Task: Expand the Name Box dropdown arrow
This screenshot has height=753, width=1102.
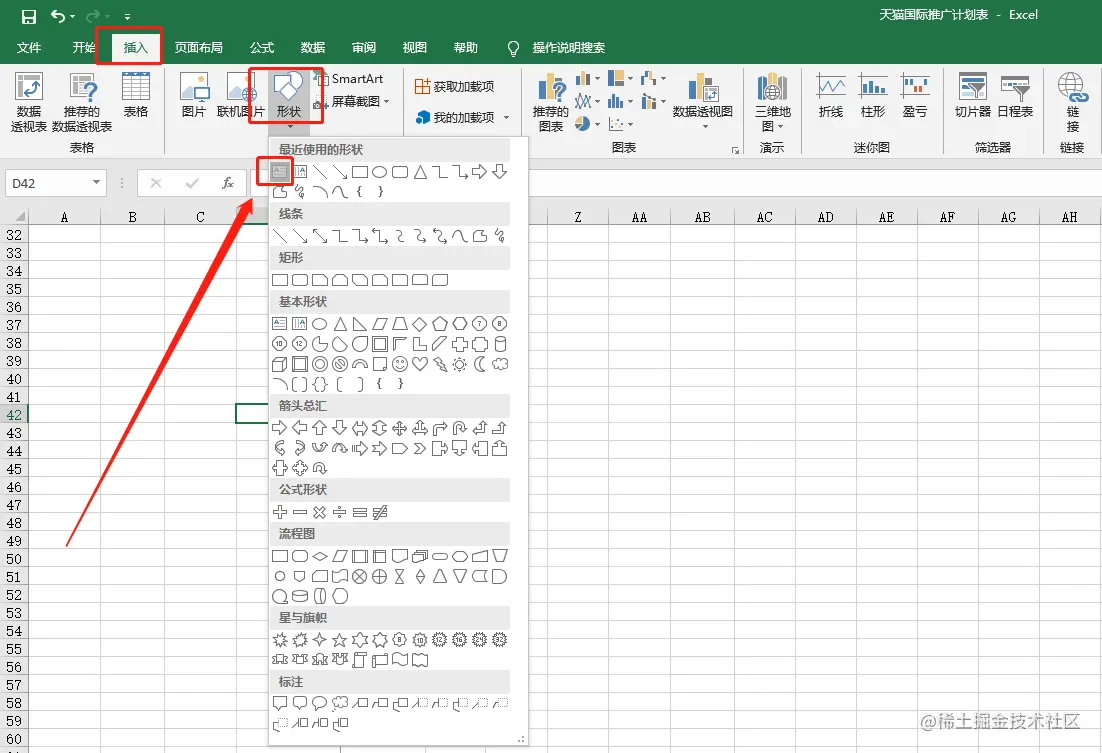Action: pos(96,184)
